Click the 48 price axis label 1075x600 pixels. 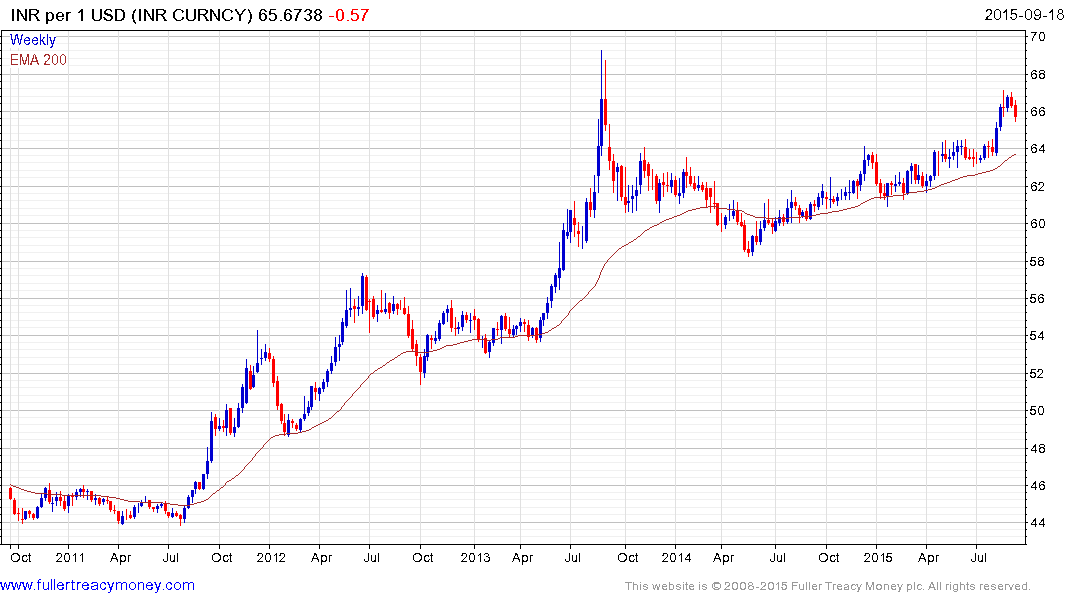point(1038,448)
